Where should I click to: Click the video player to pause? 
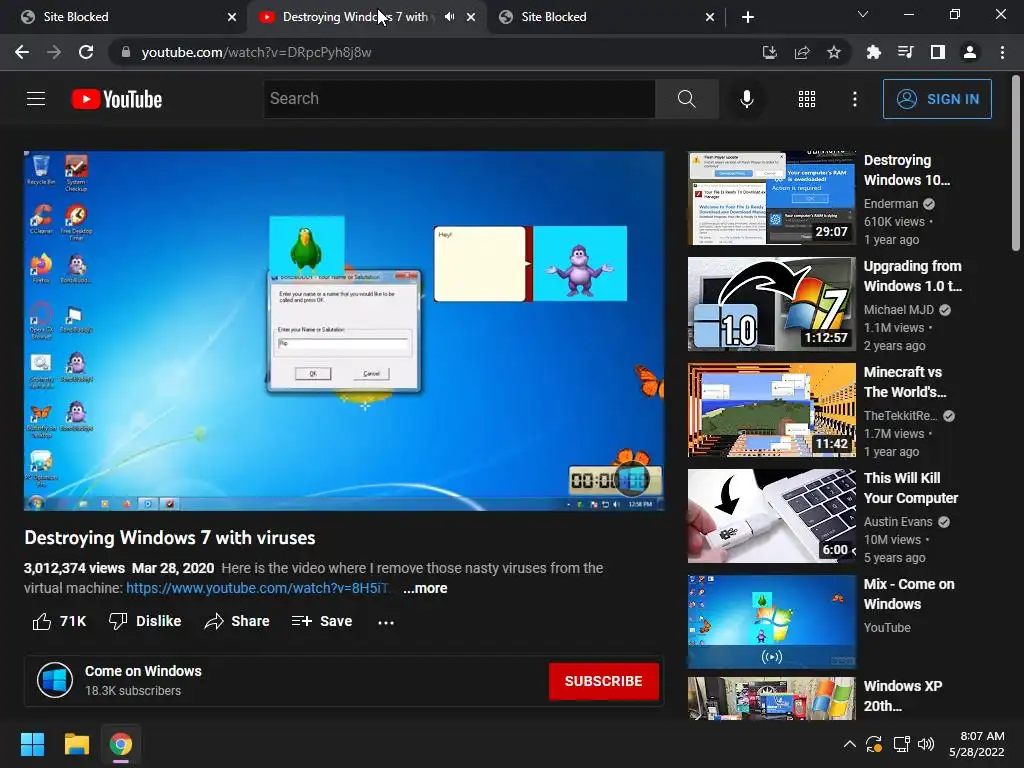coord(344,330)
